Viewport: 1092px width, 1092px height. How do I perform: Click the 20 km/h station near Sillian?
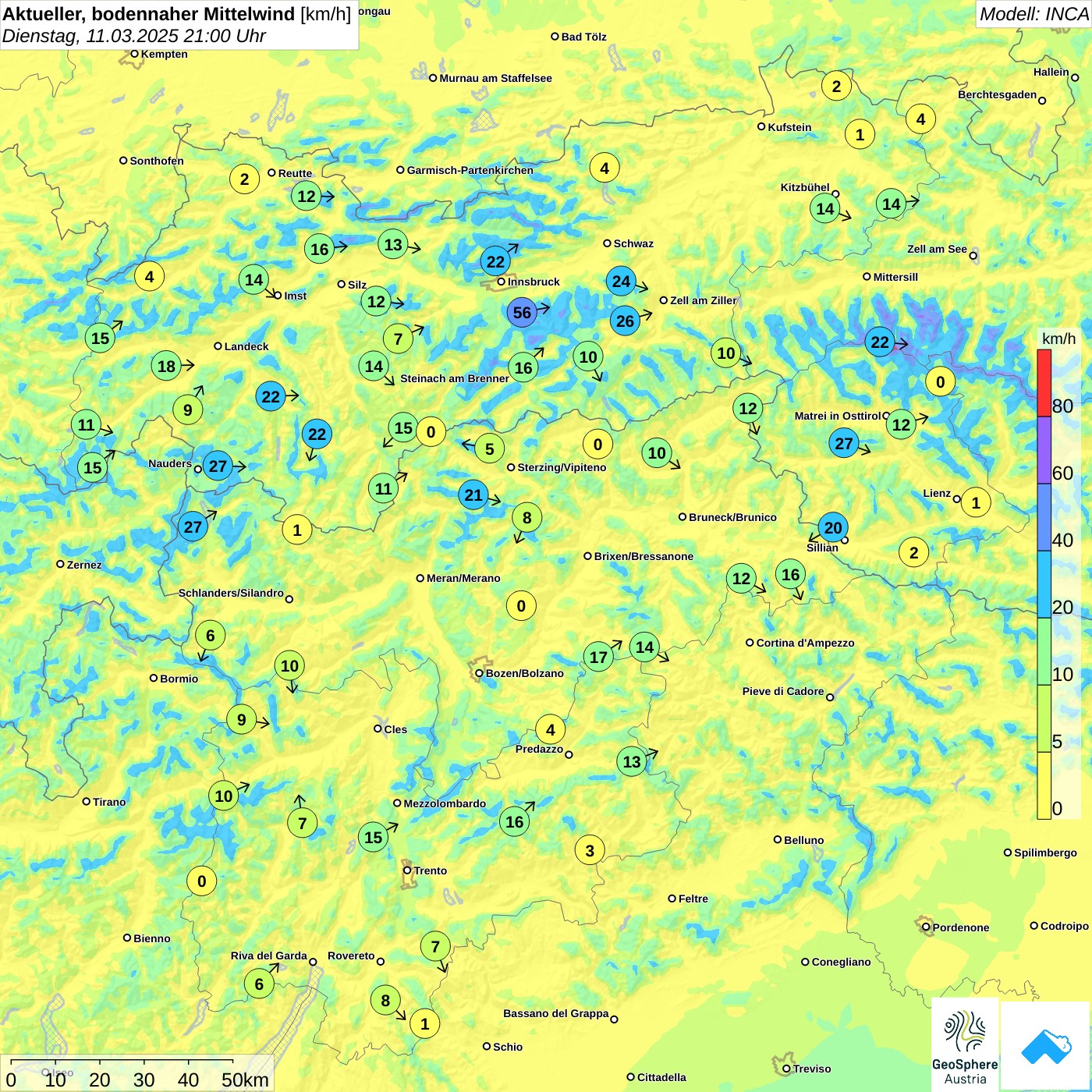pos(833,527)
